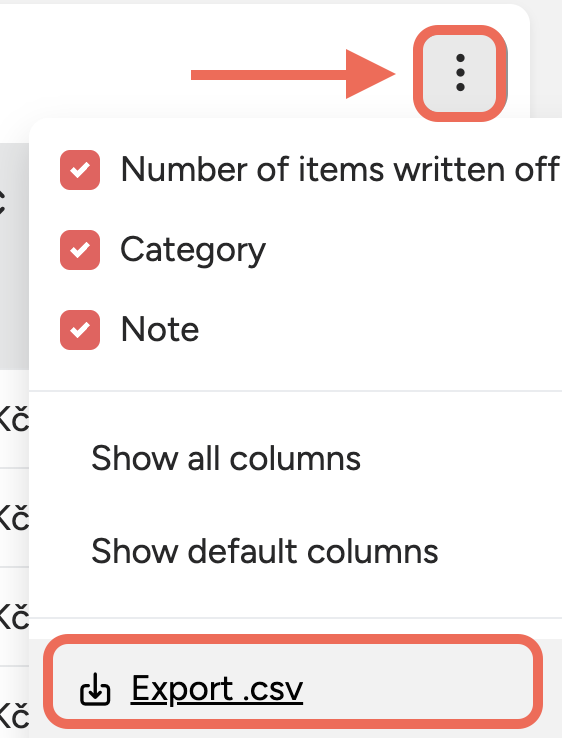Choose Show all columns
This screenshot has height=738, width=562.
226,458
